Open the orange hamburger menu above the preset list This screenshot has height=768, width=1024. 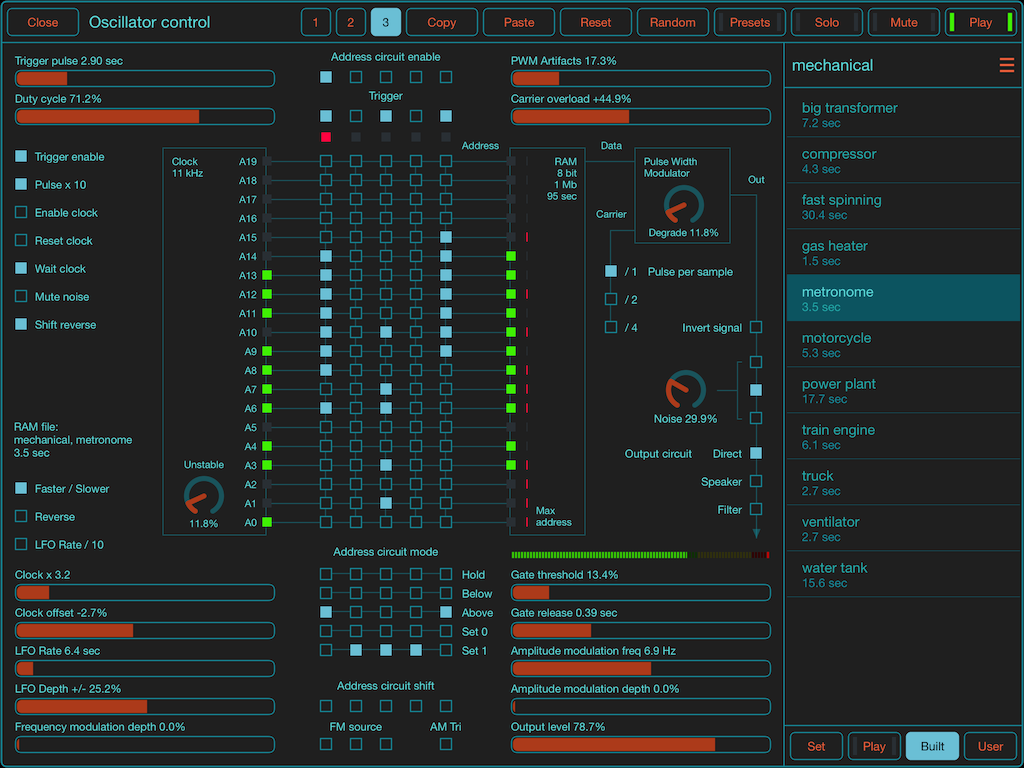pos(1004,64)
